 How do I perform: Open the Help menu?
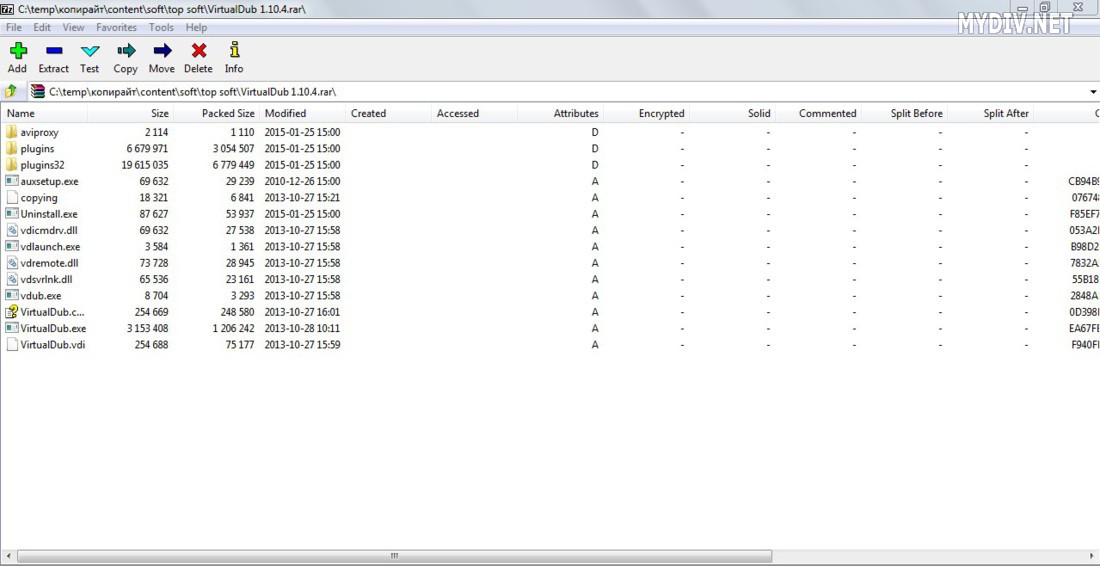tap(196, 27)
